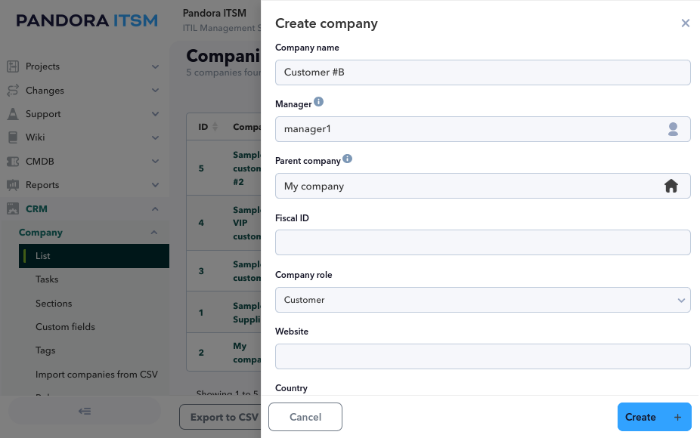Viewport: 700px width, 438px height.
Task: Open user picker icon in Manager field
Action: pos(673,129)
